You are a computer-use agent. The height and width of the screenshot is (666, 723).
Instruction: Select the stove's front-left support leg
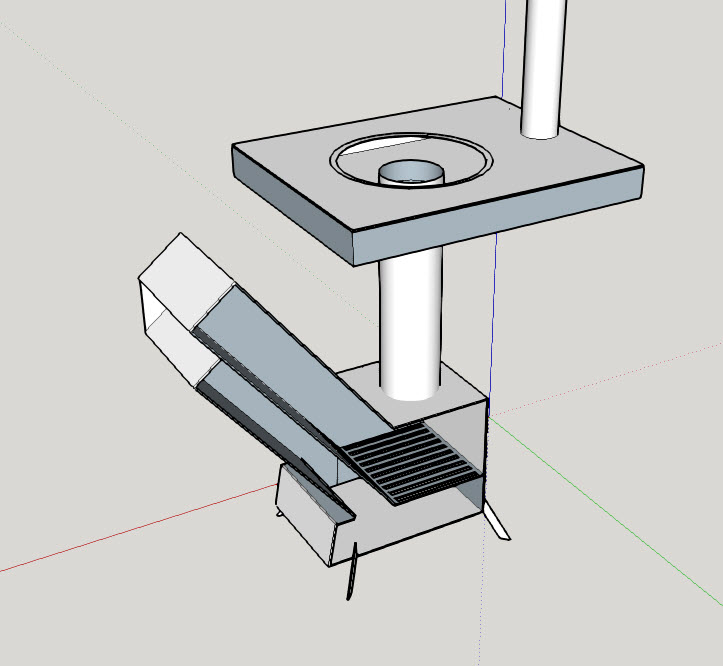pyautogui.click(x=352, y=575)
